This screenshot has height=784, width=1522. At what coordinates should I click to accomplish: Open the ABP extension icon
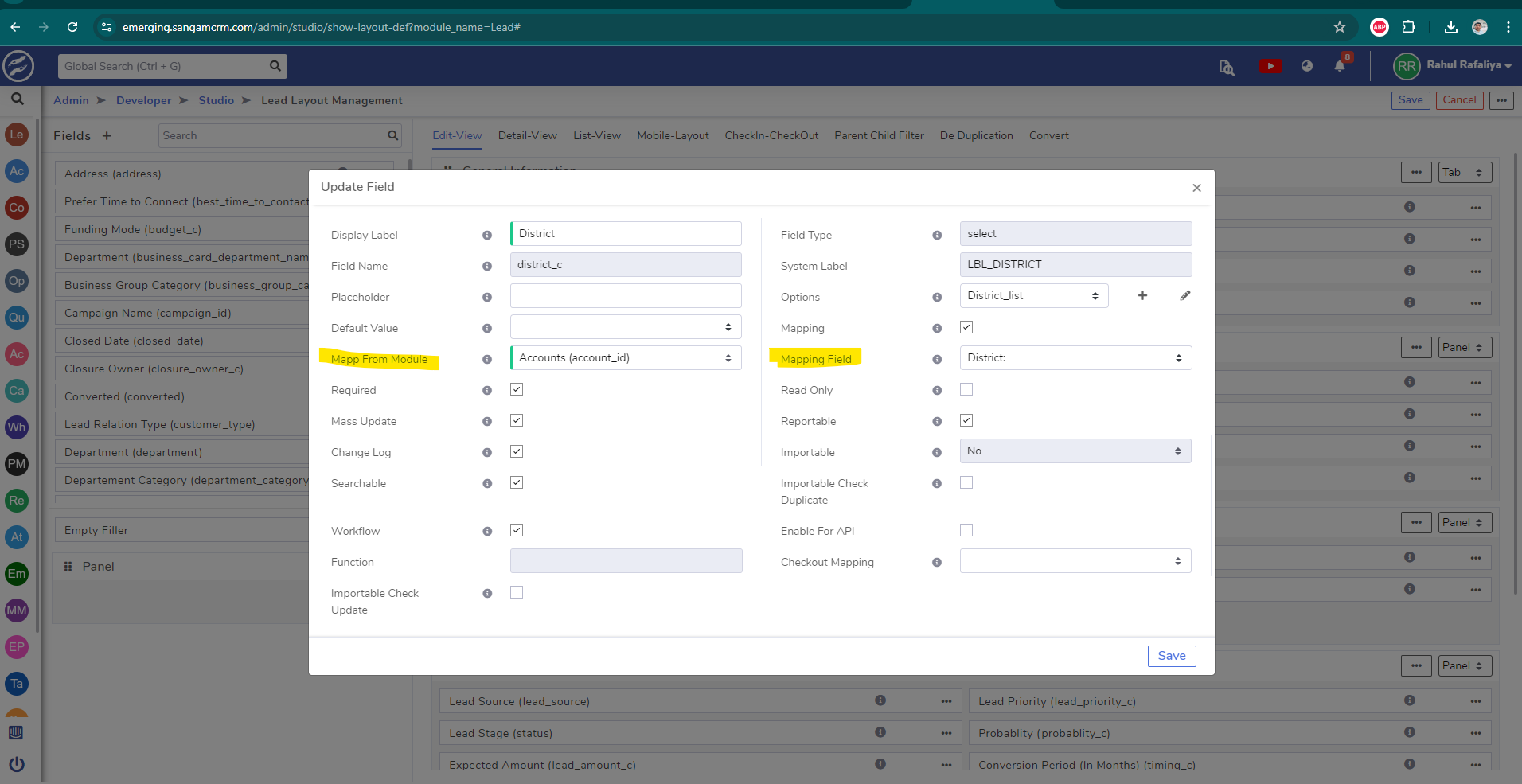1380,27
